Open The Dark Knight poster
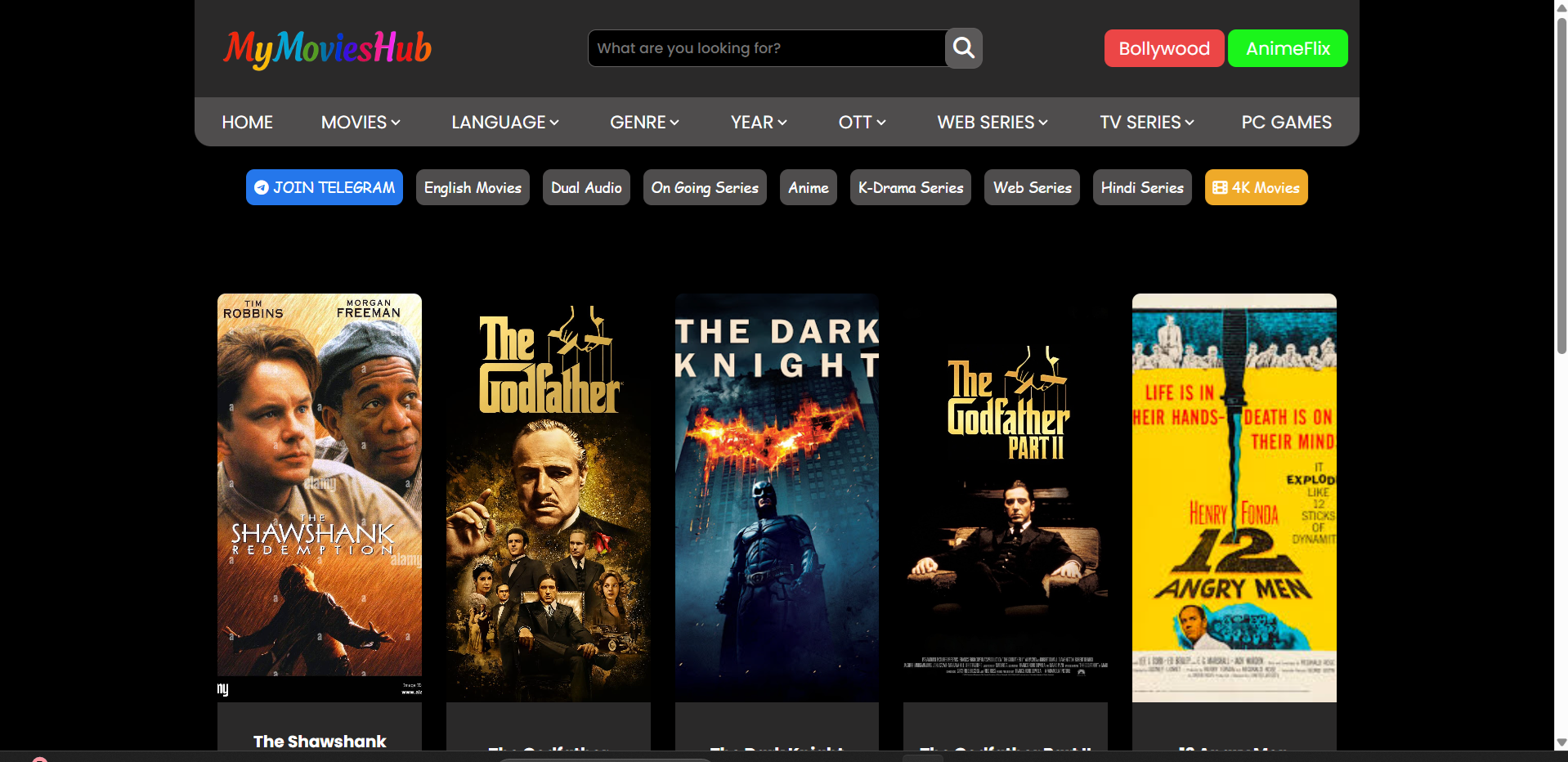This screenshot has width=1568, height=762. (777, 497)
